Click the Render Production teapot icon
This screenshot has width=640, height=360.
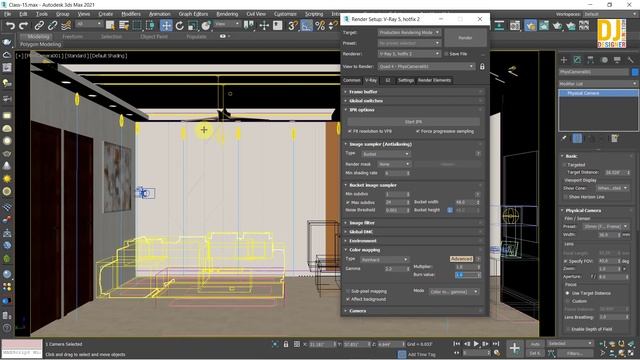[557, 26]
